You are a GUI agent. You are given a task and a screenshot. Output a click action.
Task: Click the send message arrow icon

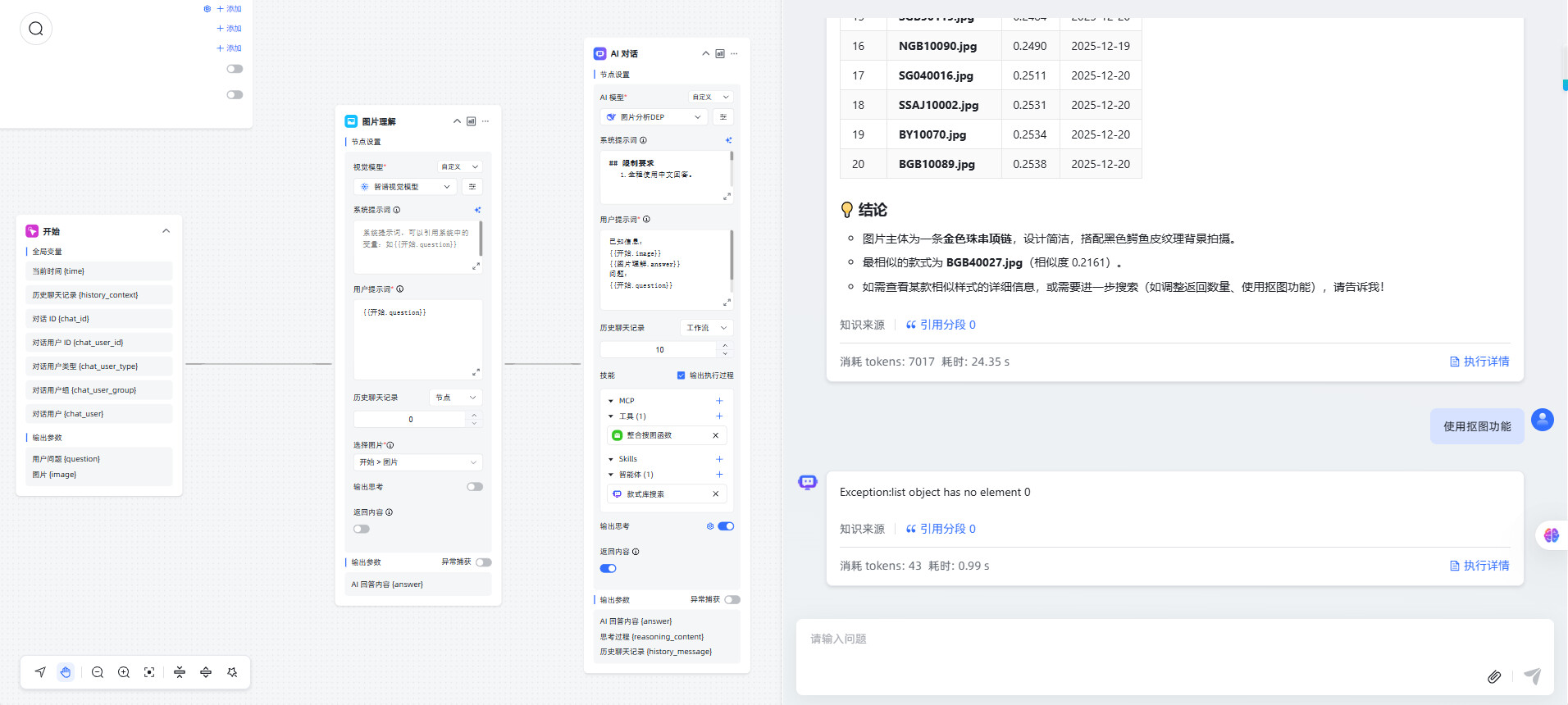pyautogui.click(x=1532, y=675)
